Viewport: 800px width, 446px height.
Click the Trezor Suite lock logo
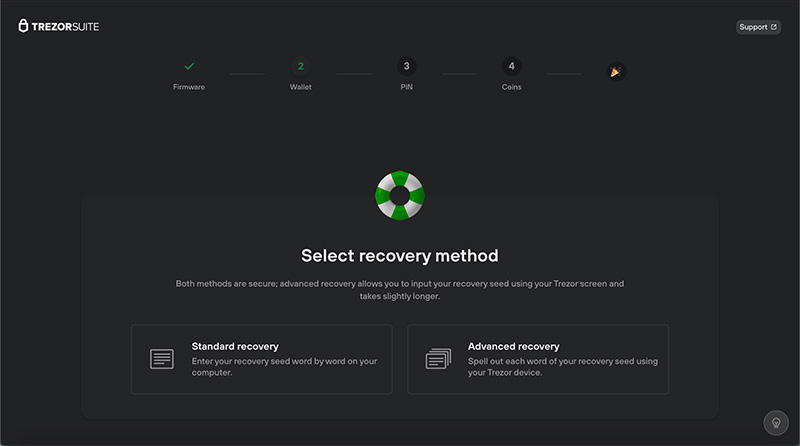click(23, 26)
